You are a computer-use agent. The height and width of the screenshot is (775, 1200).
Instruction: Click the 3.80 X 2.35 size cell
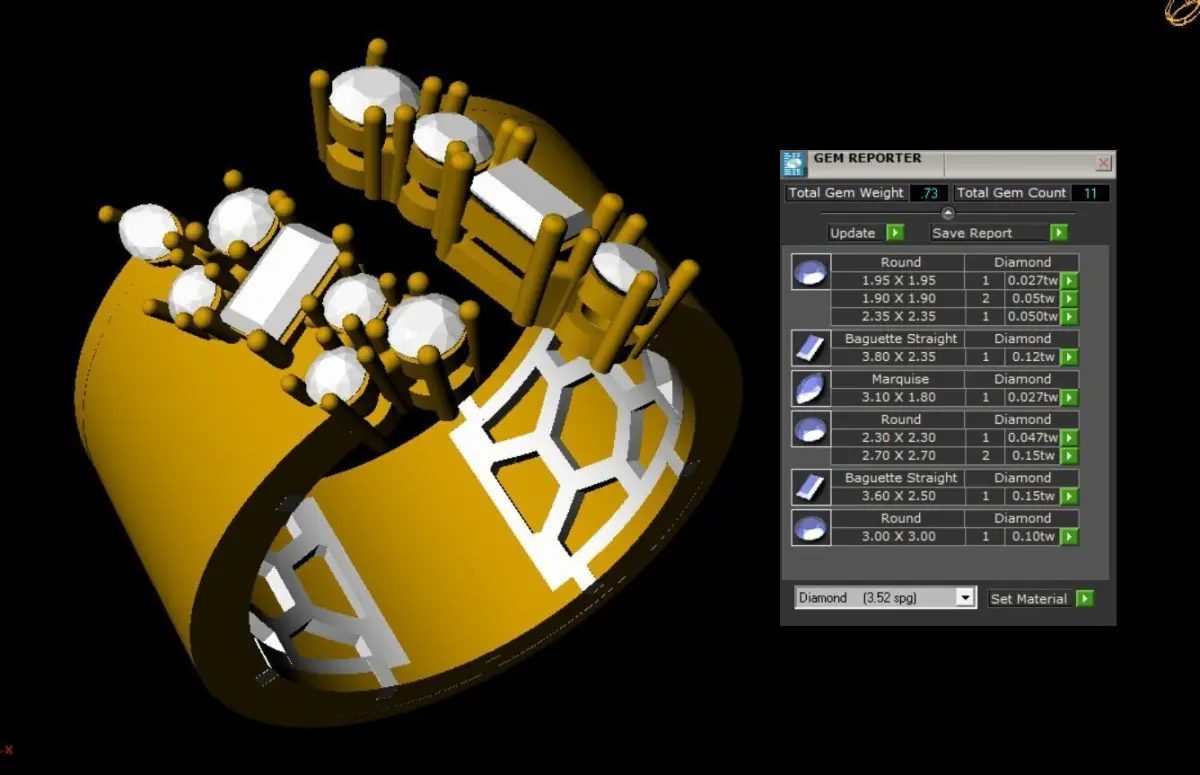(x=900, y=357)
